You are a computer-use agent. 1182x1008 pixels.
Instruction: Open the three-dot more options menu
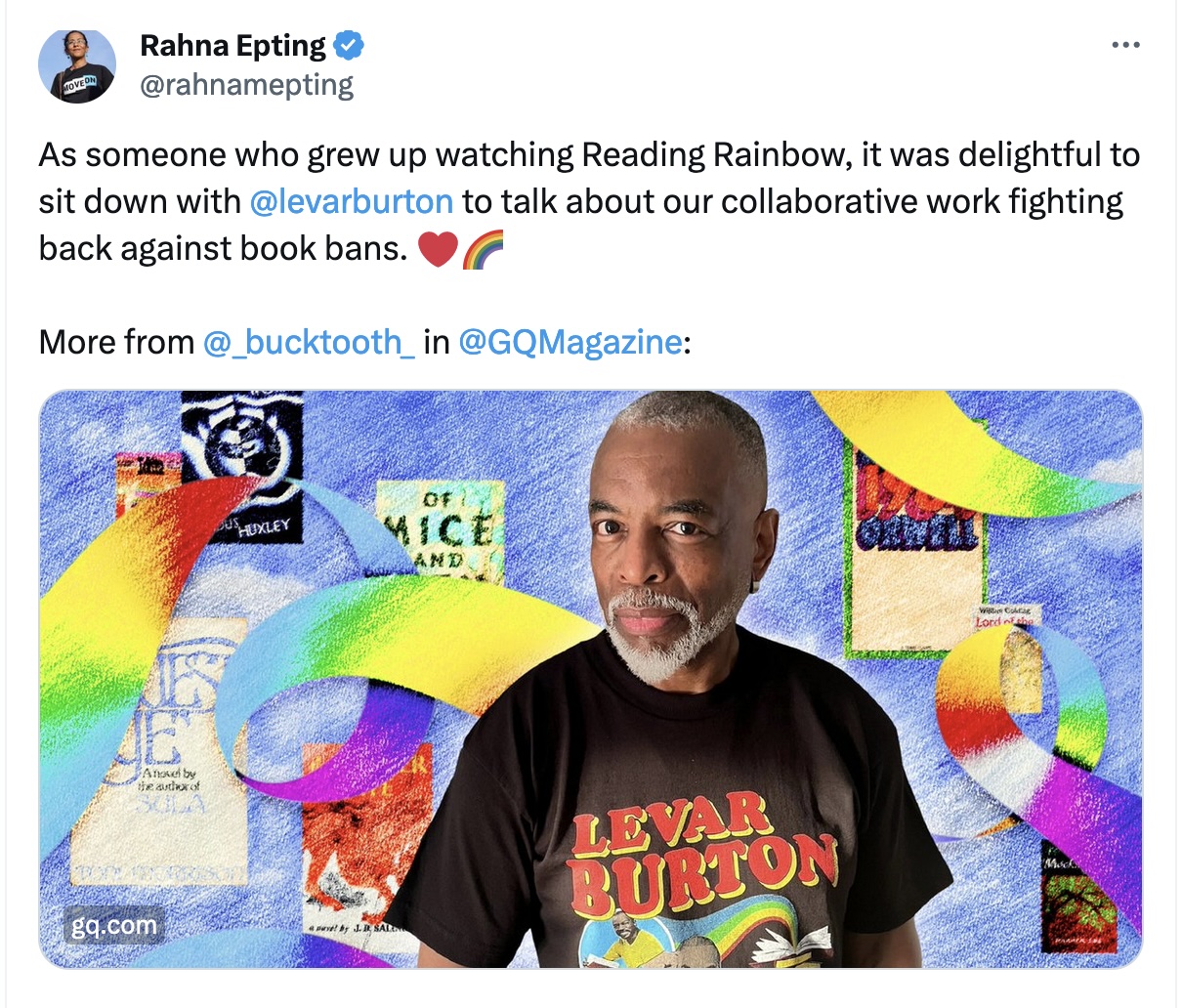(x=1125, y=45)
